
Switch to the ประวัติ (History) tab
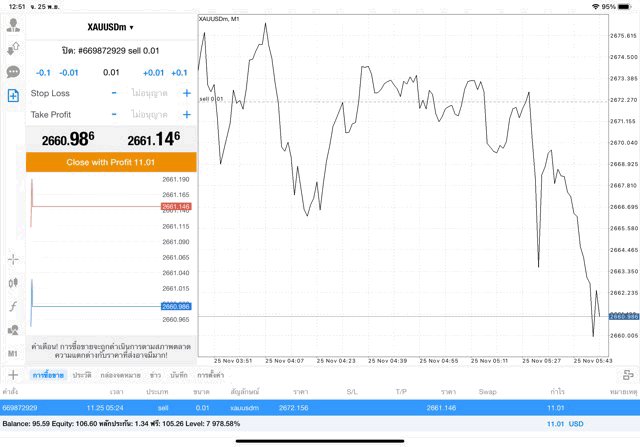(x=81, y=374)
